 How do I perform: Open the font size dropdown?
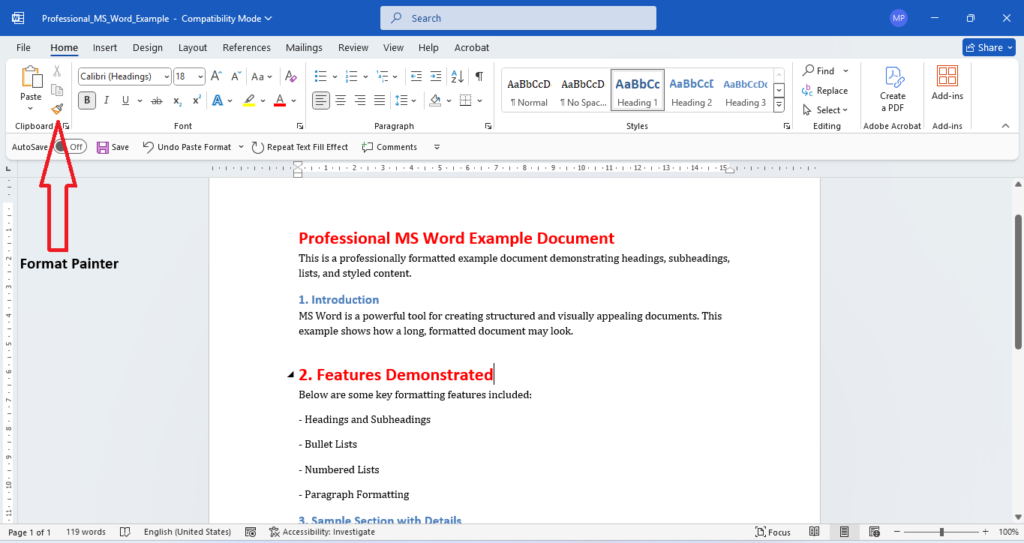(200, 76)
